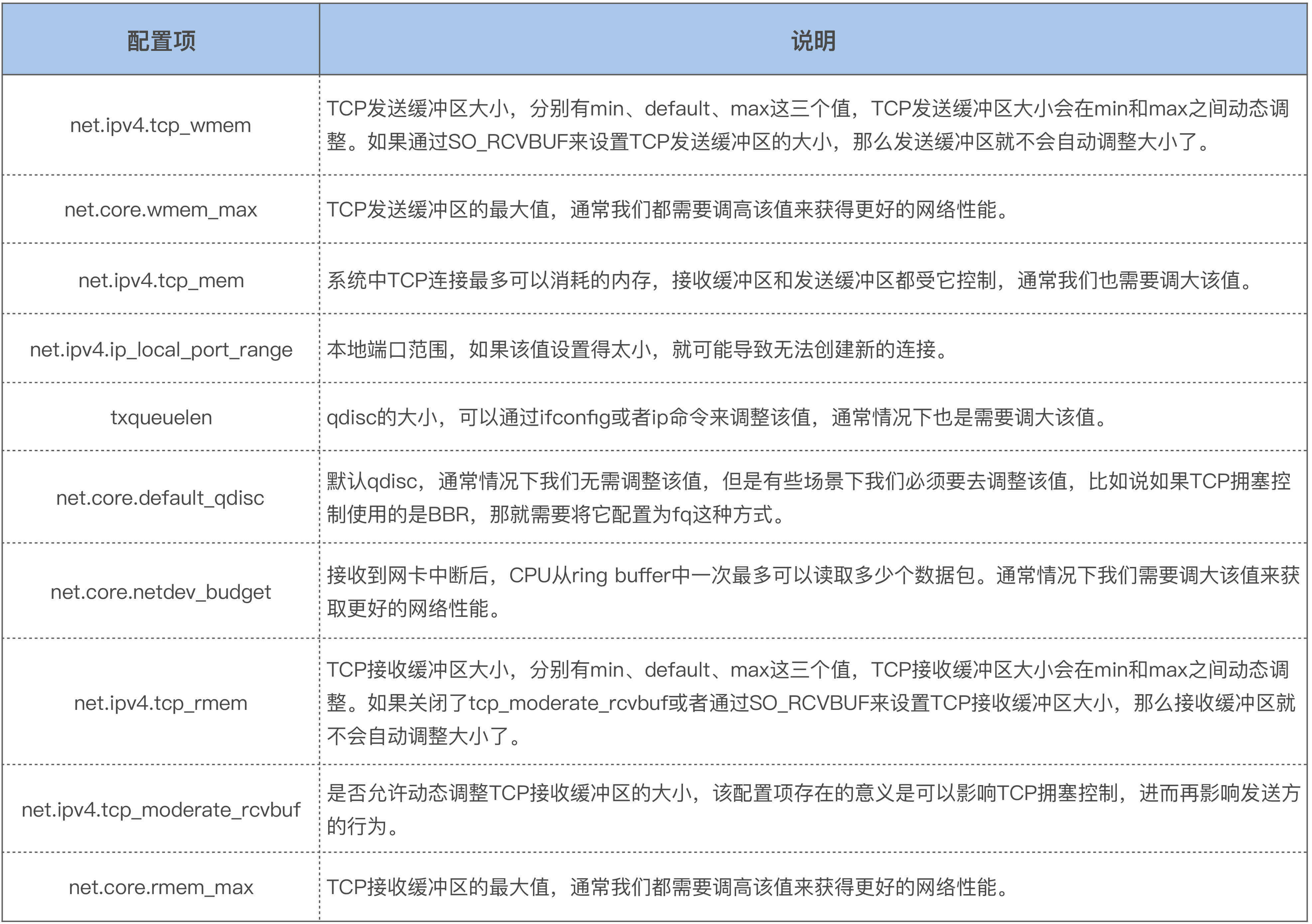
Task: Select the net.core.wmem_max cell
Action: pos(161,210)
